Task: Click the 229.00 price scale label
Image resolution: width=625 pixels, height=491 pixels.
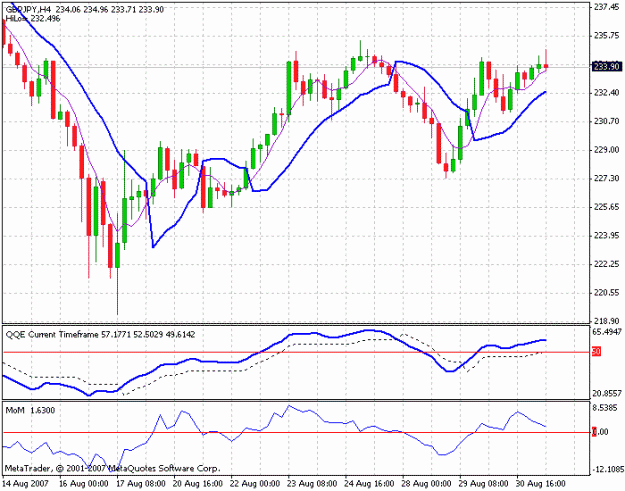Action: coord(607,150)
